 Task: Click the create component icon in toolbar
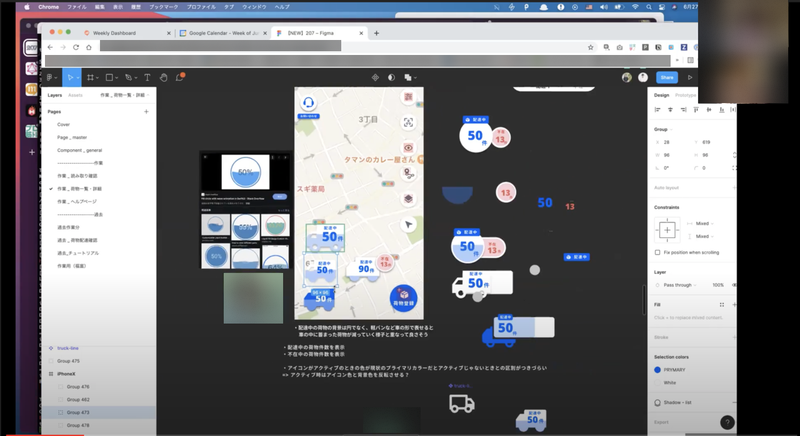pos(375,78)
